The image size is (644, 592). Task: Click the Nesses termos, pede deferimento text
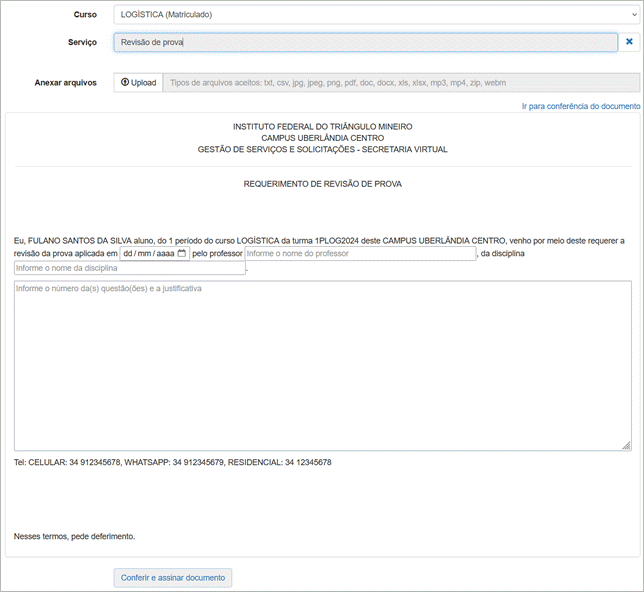(x=74, y=536)
